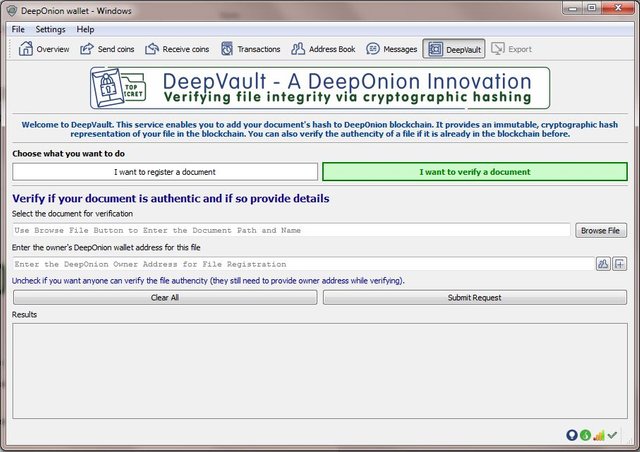This screenshot has width=640, height=452.
Task: Click the 'Uncheck if you want anyone can verify' note
Action: pyautogui.click(x=208, y=281)
